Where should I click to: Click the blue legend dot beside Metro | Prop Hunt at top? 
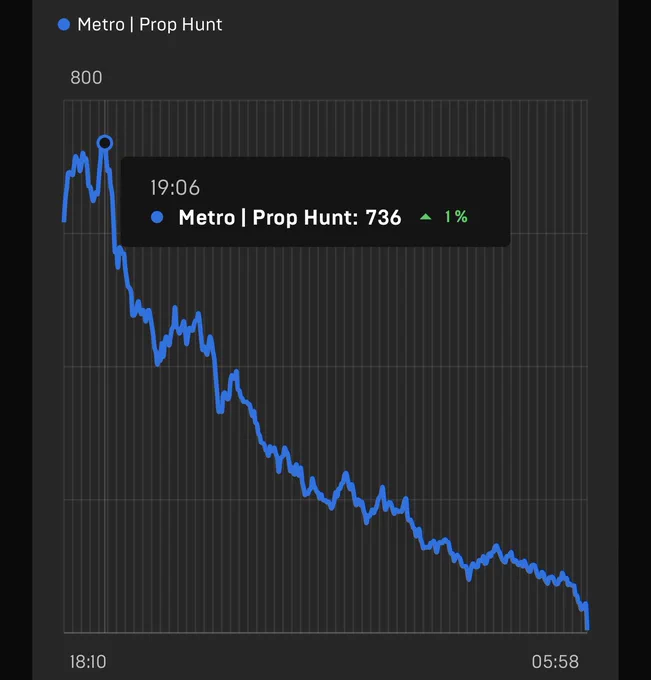(x=64, y=25)
